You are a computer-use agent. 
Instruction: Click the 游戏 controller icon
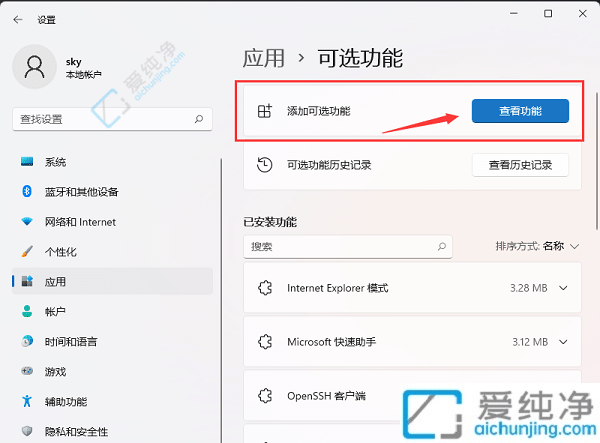pos(27,371)
